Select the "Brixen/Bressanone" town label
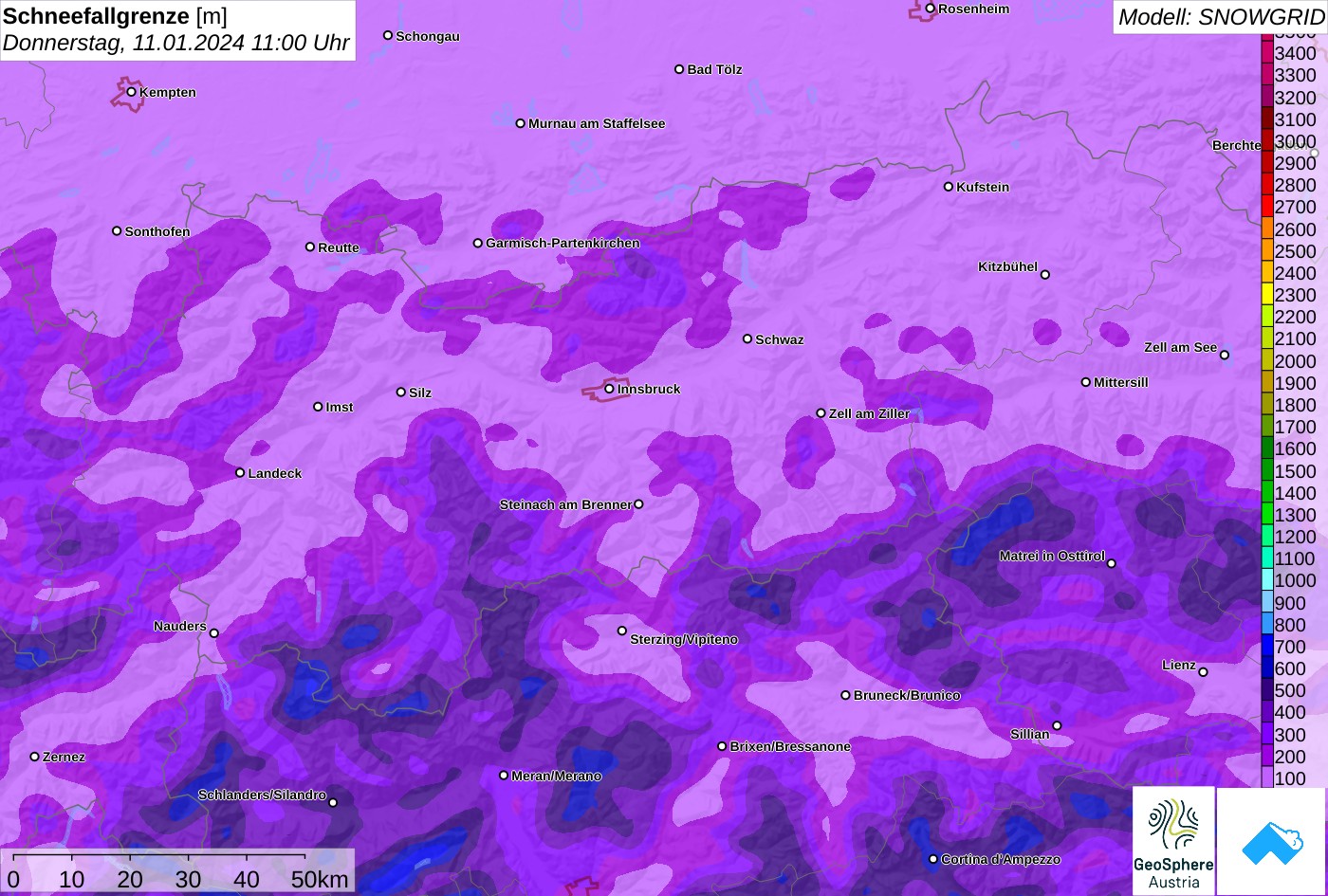 (790, 747)
